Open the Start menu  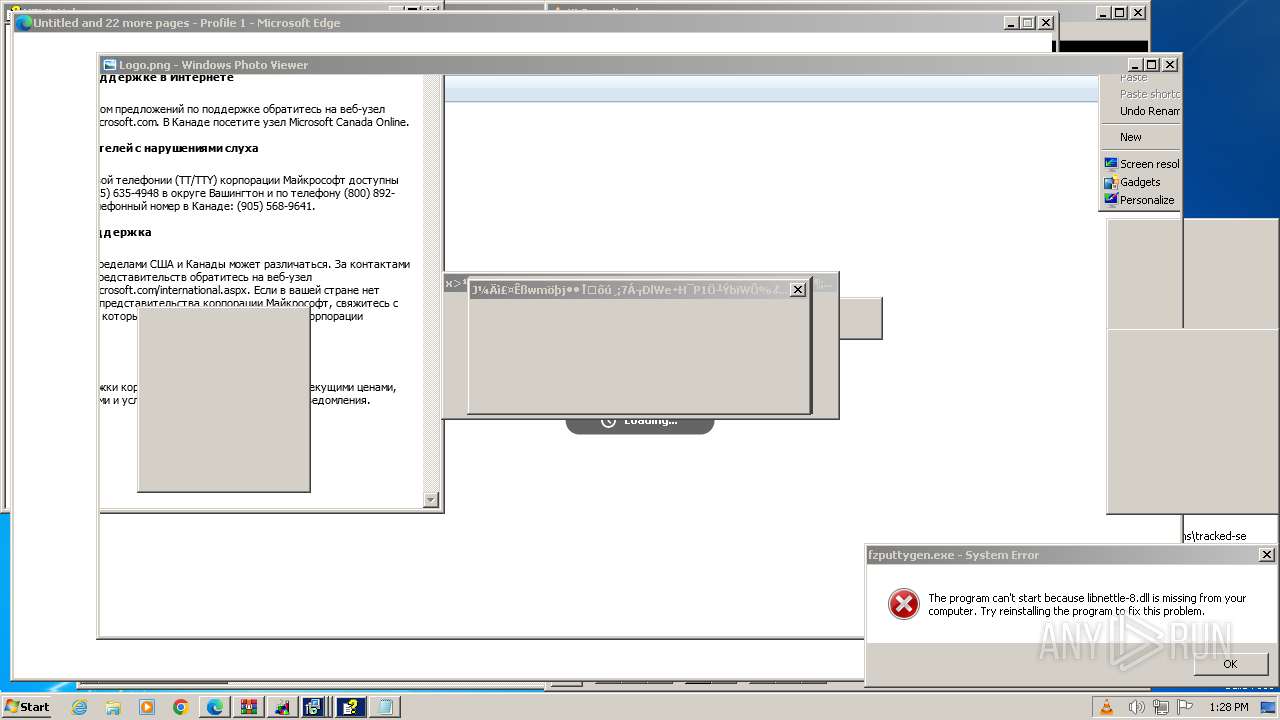27,707
